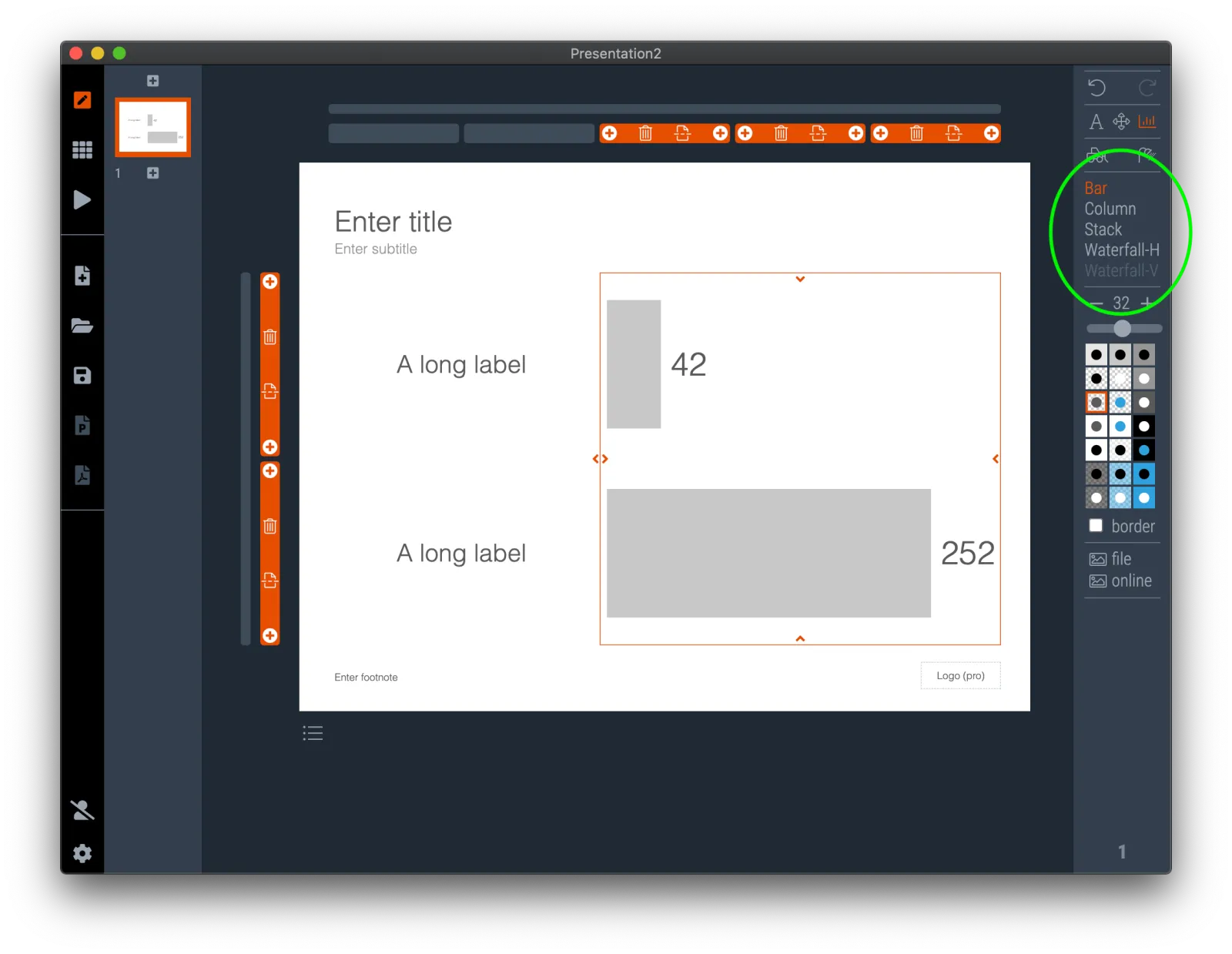The image size is (1232, 954).
Task: Pick the orange-outlined grey dot swatch
Action: (1096, 403)
